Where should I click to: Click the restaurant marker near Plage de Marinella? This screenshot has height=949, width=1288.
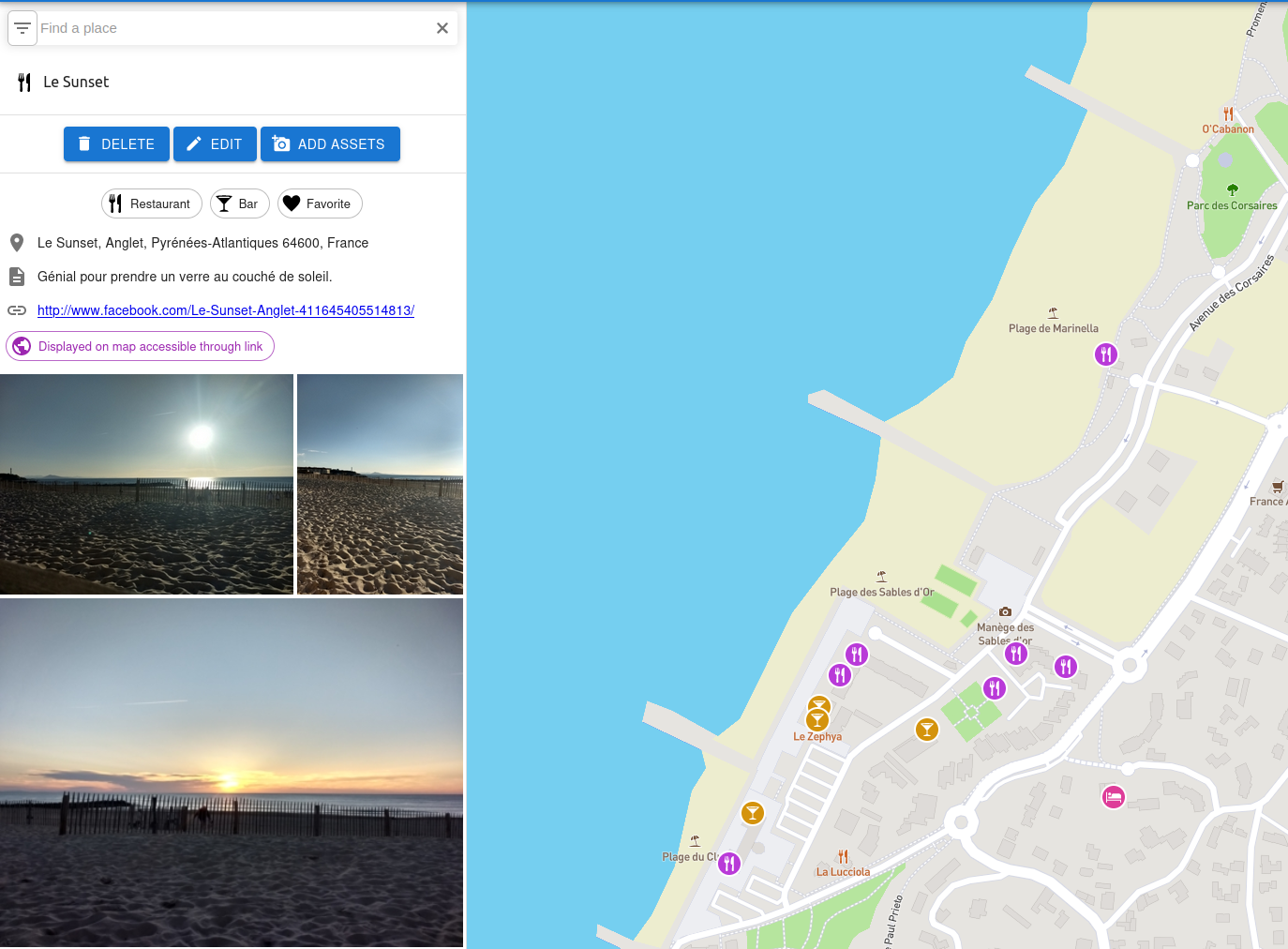click(1106, 354)
